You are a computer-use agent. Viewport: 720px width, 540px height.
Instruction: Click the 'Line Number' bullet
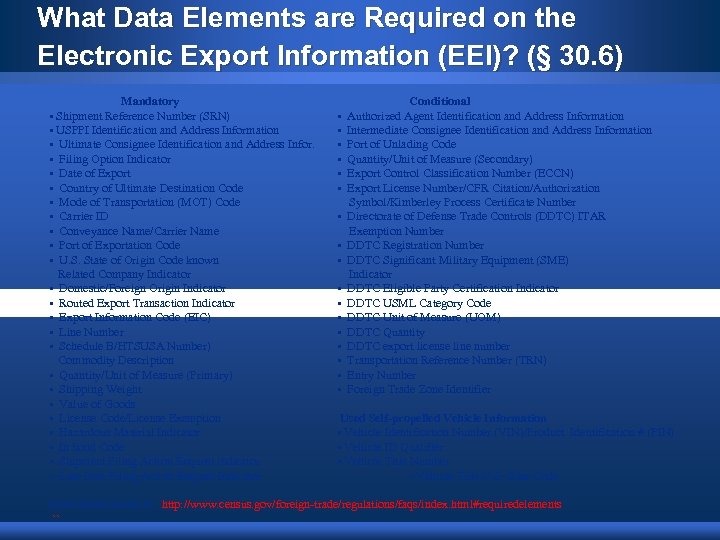[x=91, y=332]
